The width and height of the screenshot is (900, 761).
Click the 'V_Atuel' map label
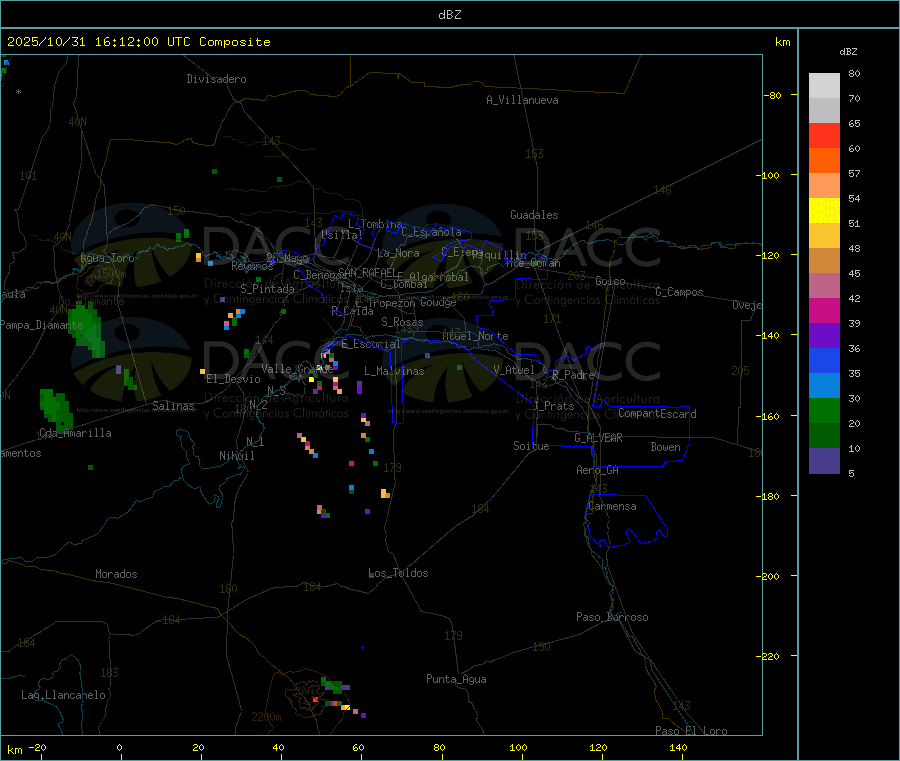click(514, 370)
